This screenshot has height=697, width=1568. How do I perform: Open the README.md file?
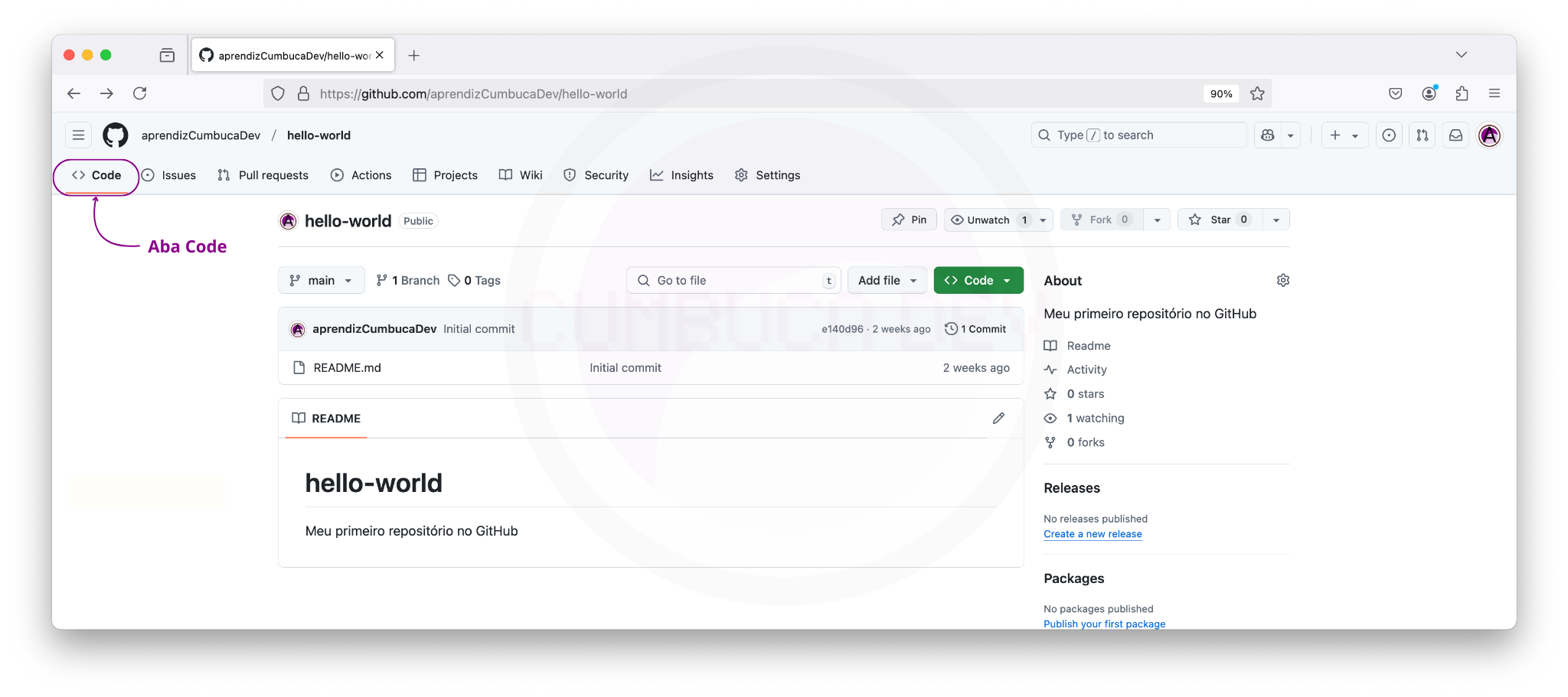click(x=347, y=367)
